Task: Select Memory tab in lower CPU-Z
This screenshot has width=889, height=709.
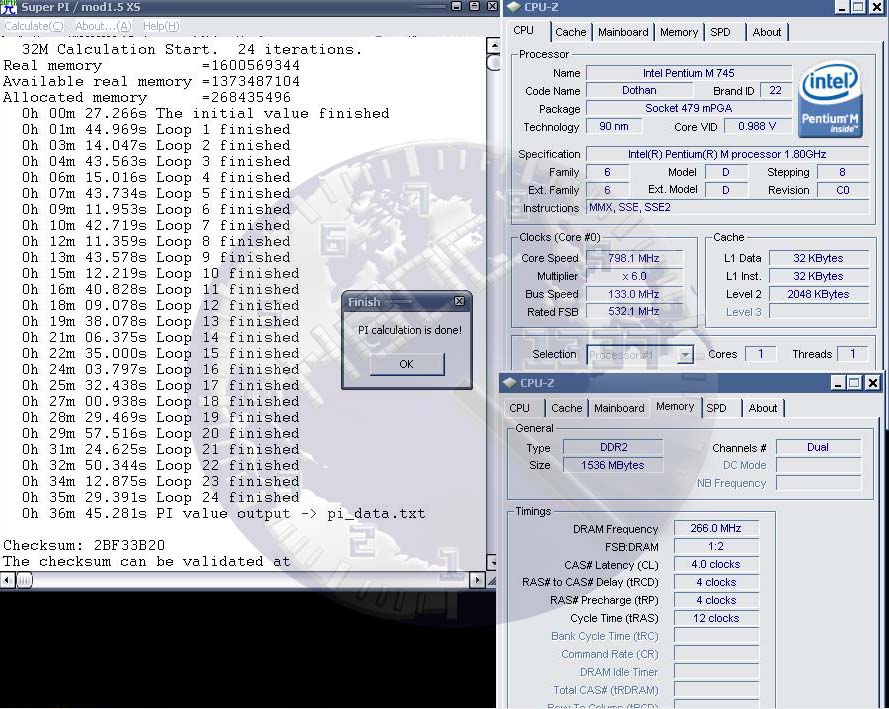Action: click(675, 406)
